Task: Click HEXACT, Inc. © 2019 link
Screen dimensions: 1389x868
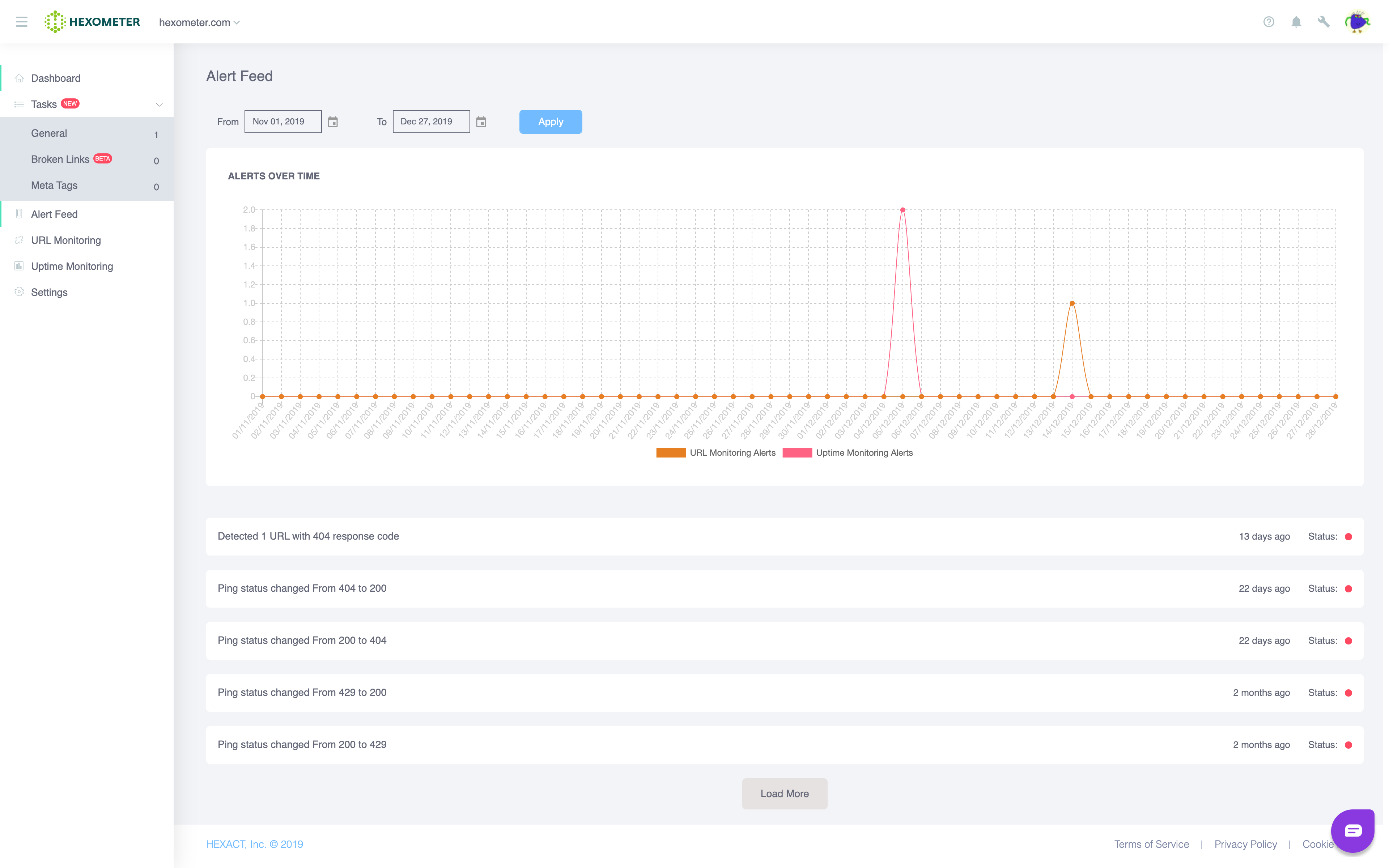Action: coord(254,844)
